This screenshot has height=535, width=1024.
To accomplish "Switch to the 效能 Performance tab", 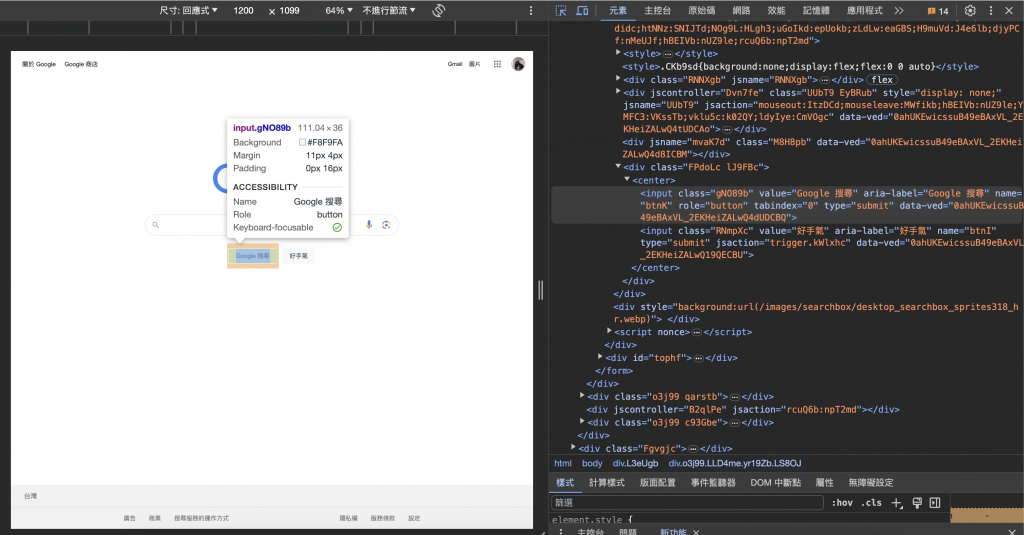I will [776, 10].
